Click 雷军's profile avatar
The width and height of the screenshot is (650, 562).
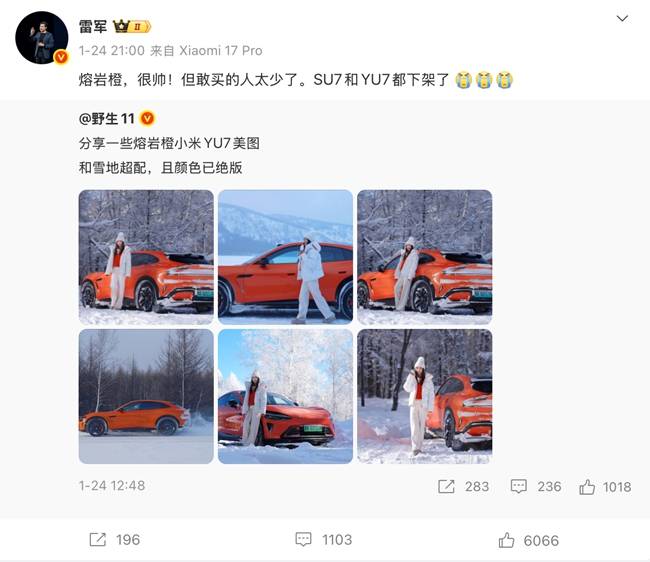pos(42,38)
